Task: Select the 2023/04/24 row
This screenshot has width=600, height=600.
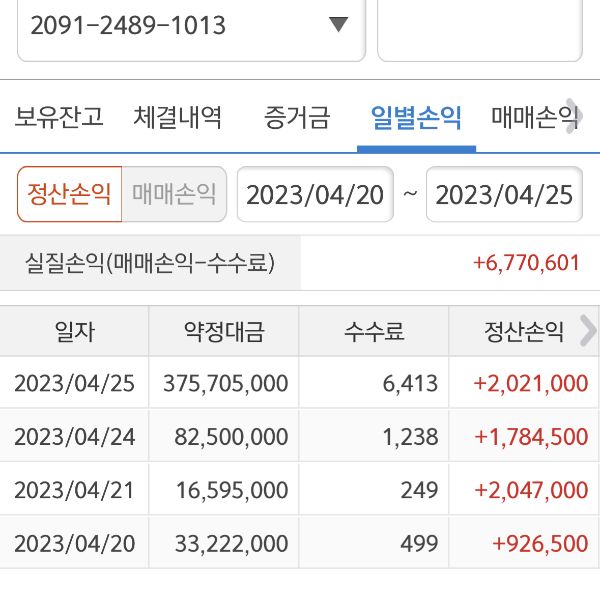Action: 300,437
